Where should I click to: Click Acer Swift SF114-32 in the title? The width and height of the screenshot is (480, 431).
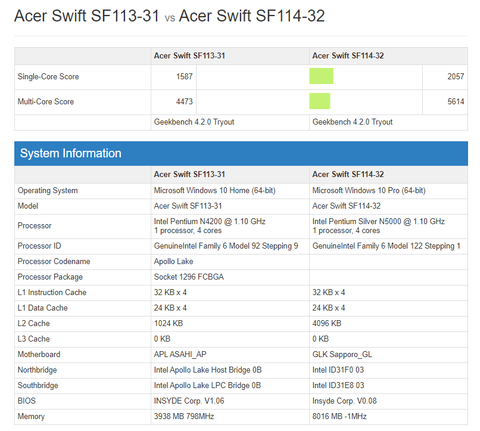(252, 16)
